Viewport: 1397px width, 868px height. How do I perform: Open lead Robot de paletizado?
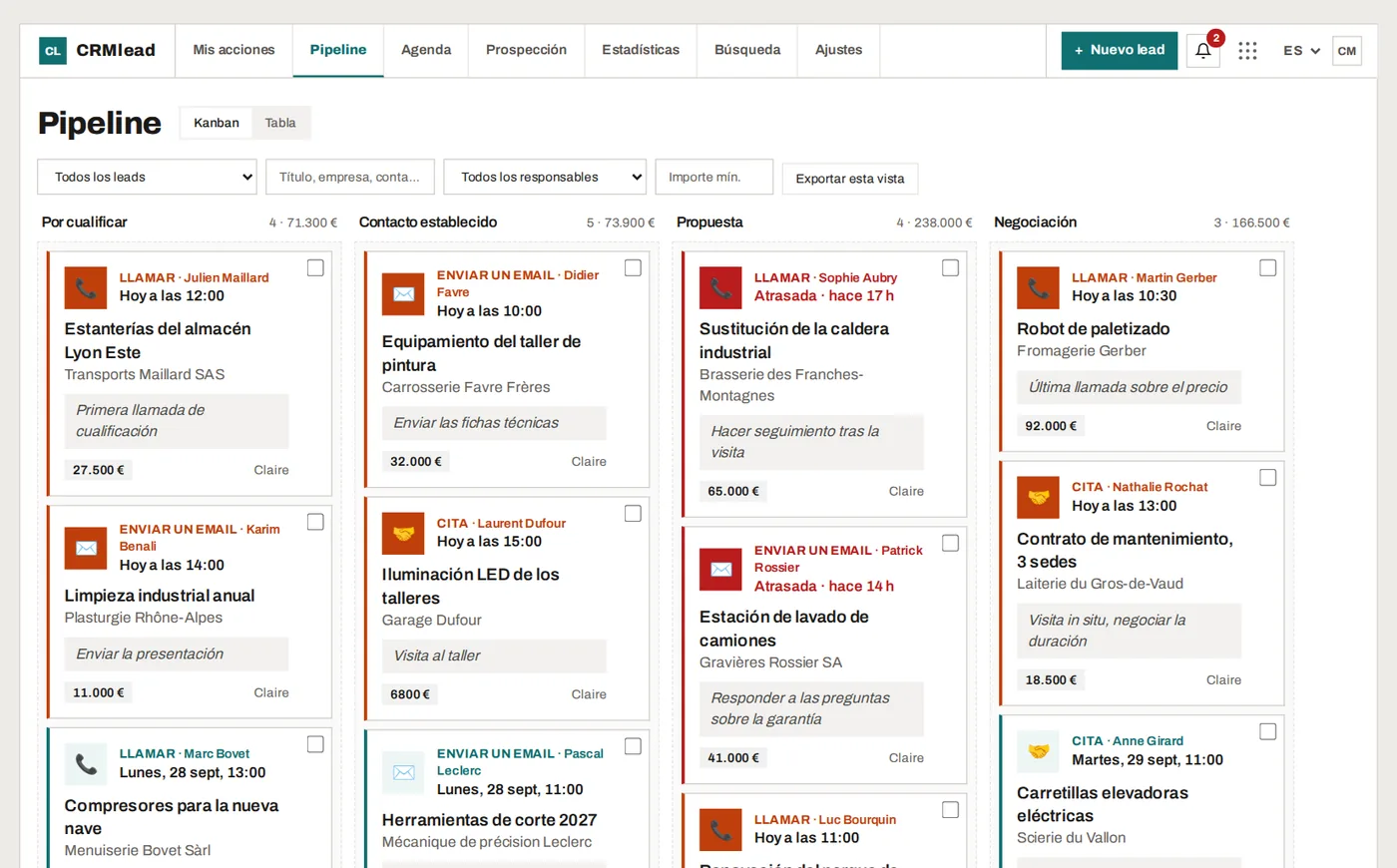(x=1093, y=328)
